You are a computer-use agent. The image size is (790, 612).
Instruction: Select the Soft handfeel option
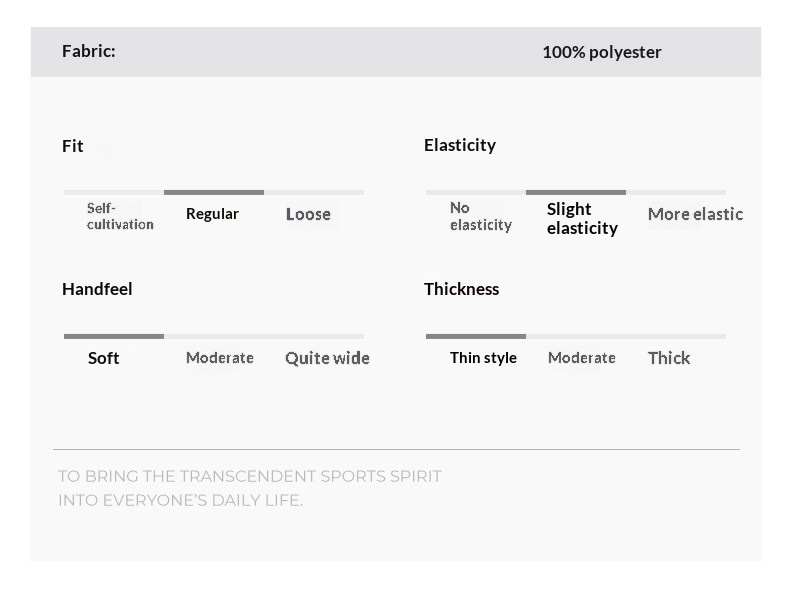(x=103, y=358)
